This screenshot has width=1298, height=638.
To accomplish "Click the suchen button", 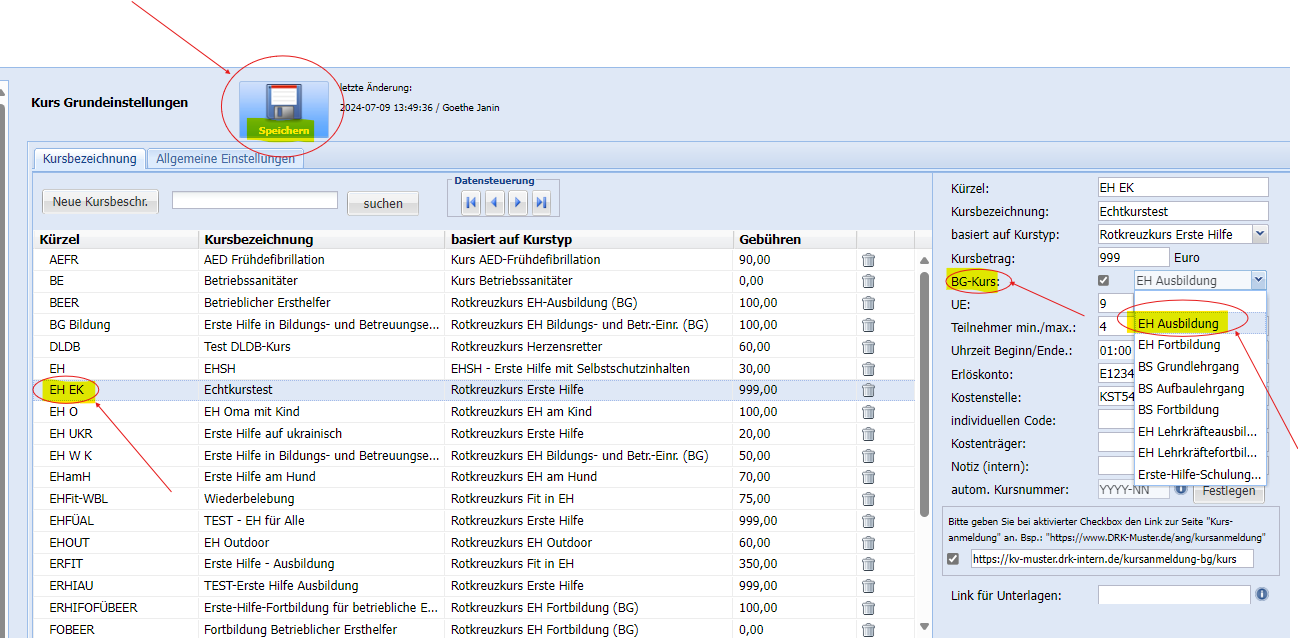I will pyautogui.click(x=383, y=203).
